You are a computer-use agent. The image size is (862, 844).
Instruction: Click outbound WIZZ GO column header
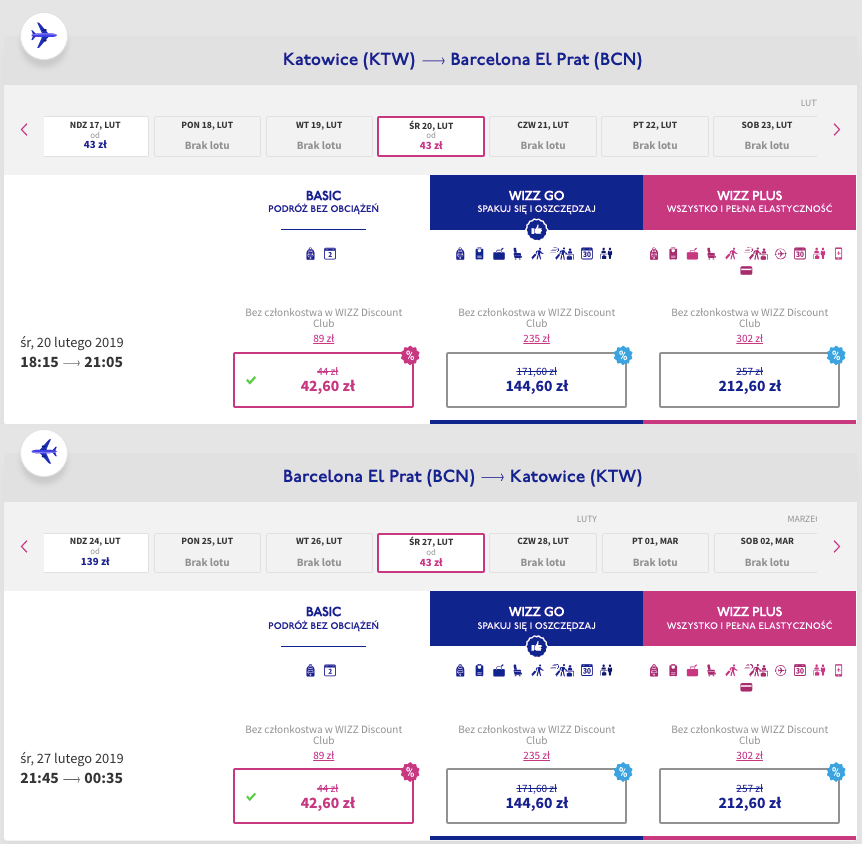click(537, 202)
